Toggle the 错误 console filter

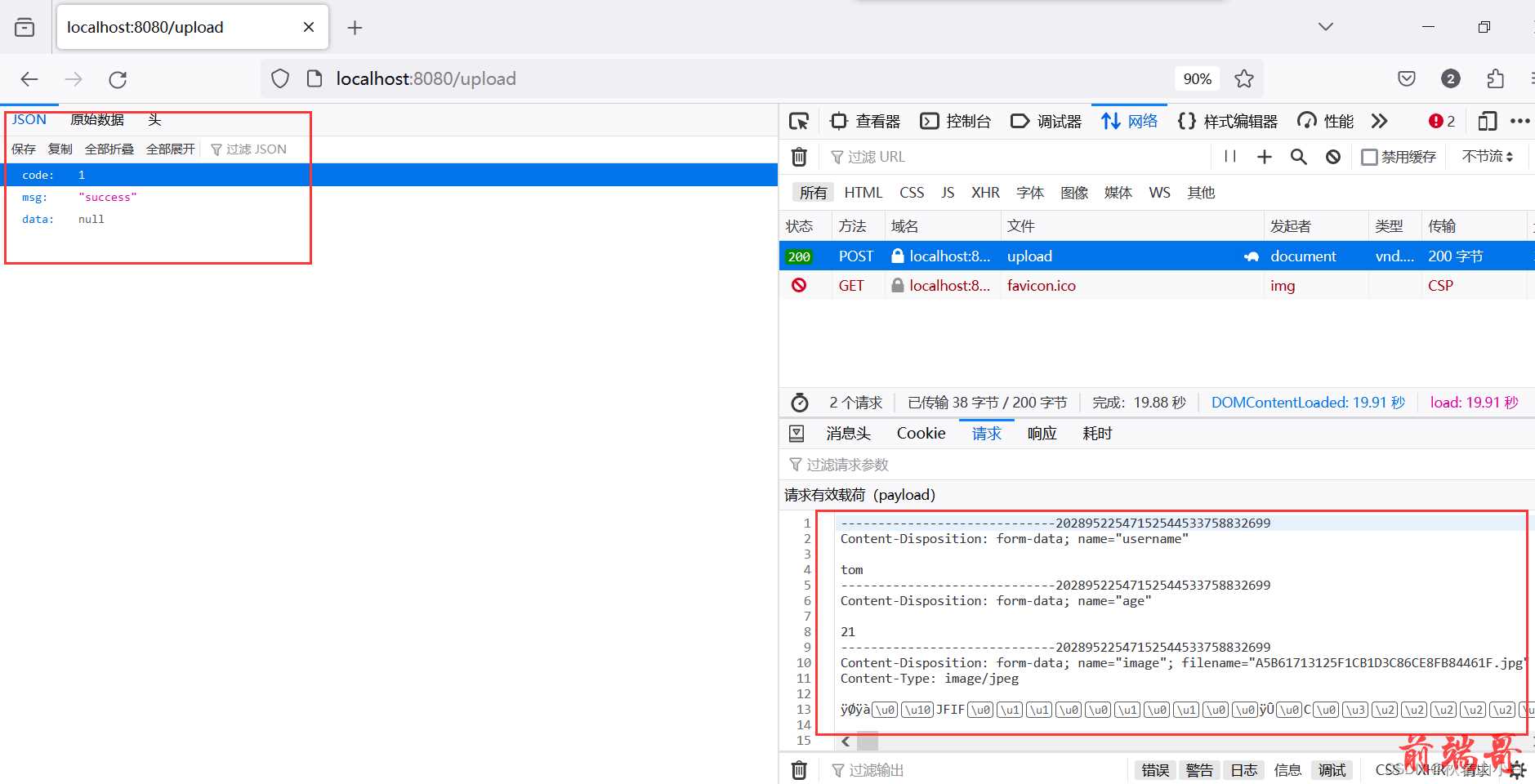[1156, 770]
